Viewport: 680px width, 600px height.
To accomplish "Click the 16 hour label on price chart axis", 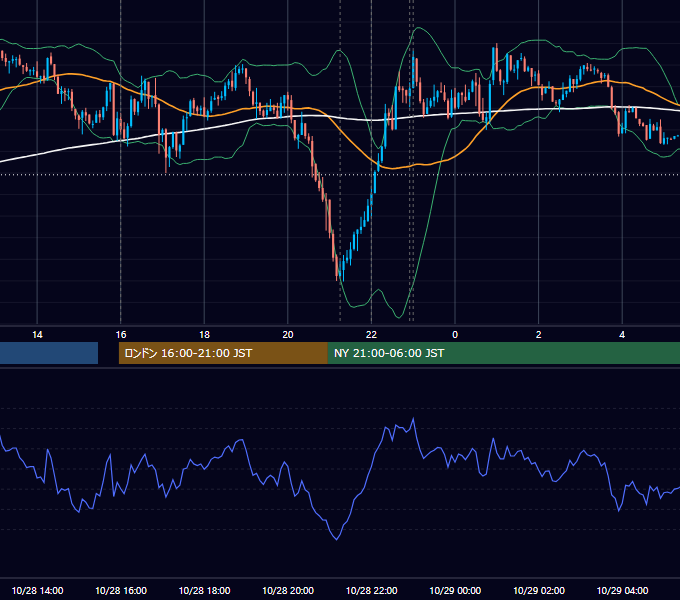I will click(121, 335).
